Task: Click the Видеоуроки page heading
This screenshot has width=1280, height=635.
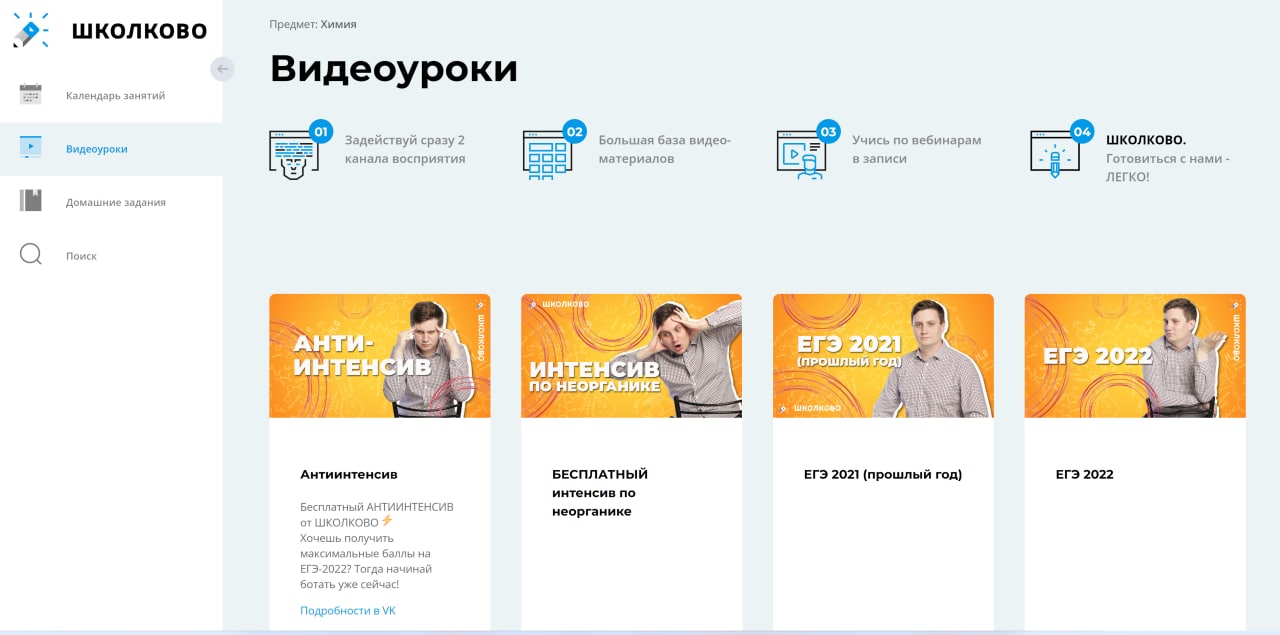Action: [394, 68]
